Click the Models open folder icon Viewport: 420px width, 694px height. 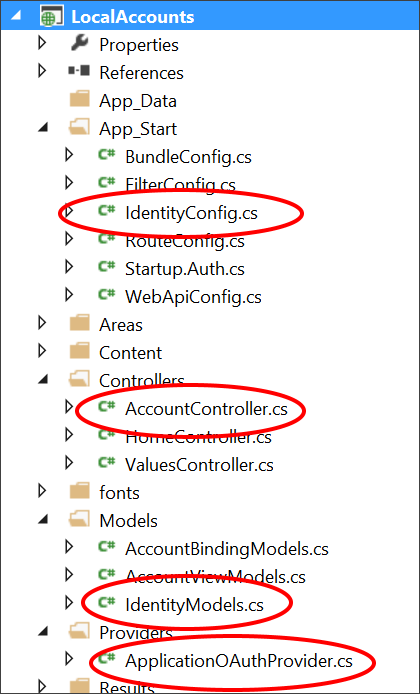[x=80, y=519]
